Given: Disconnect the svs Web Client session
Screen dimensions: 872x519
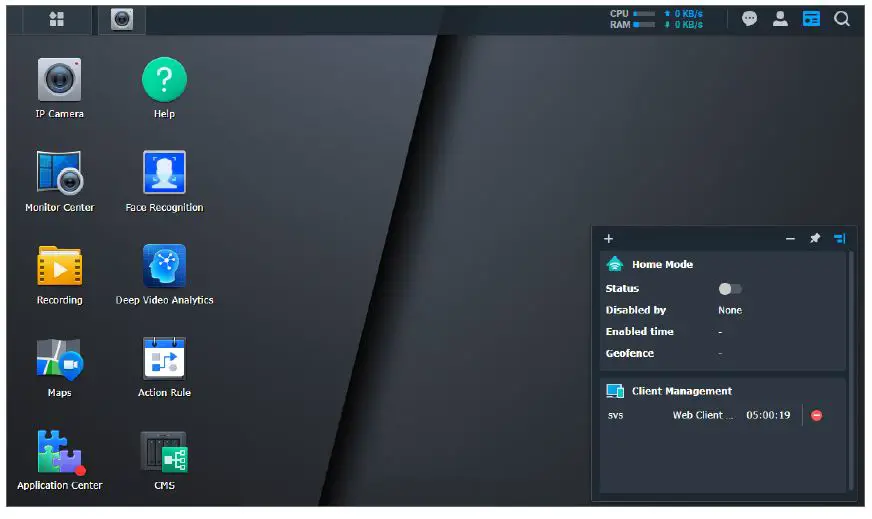Looking at the screenshot, I should coord(816,416).
